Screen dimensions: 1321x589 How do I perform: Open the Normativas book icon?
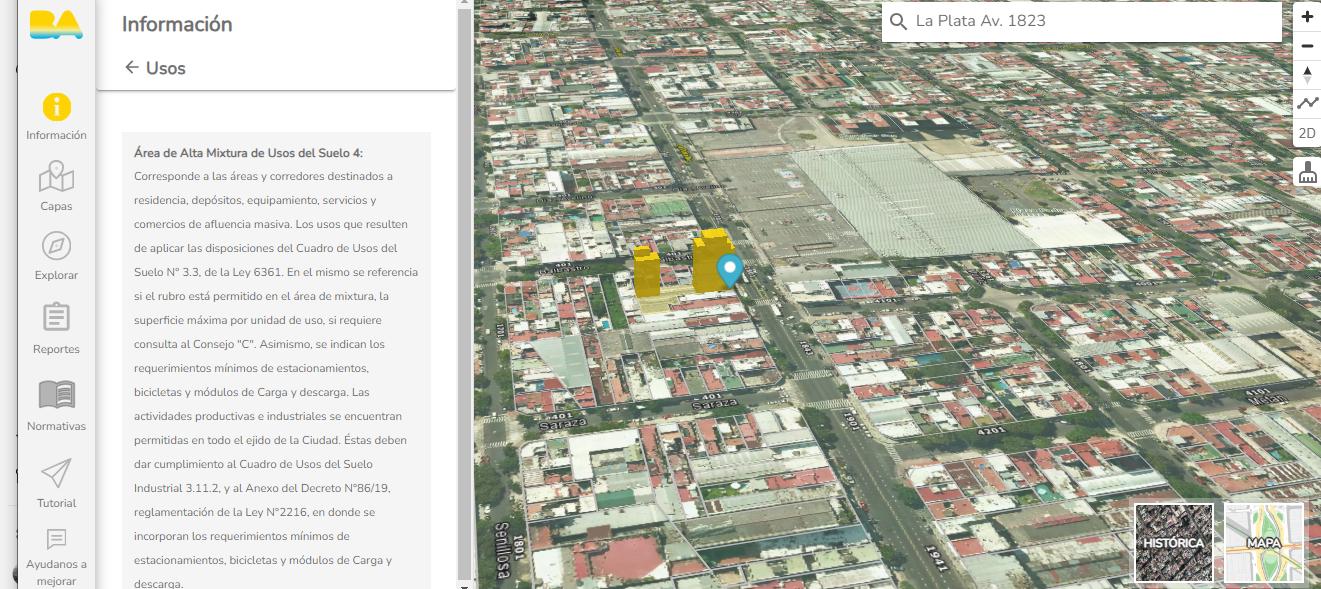(x=56, y=404)
